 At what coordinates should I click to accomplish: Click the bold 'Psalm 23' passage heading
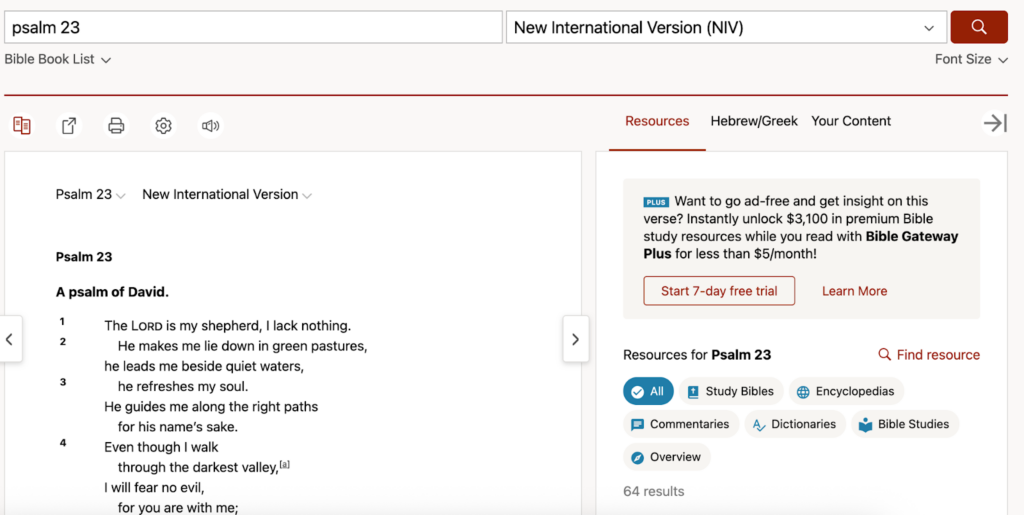click(84, 257)
